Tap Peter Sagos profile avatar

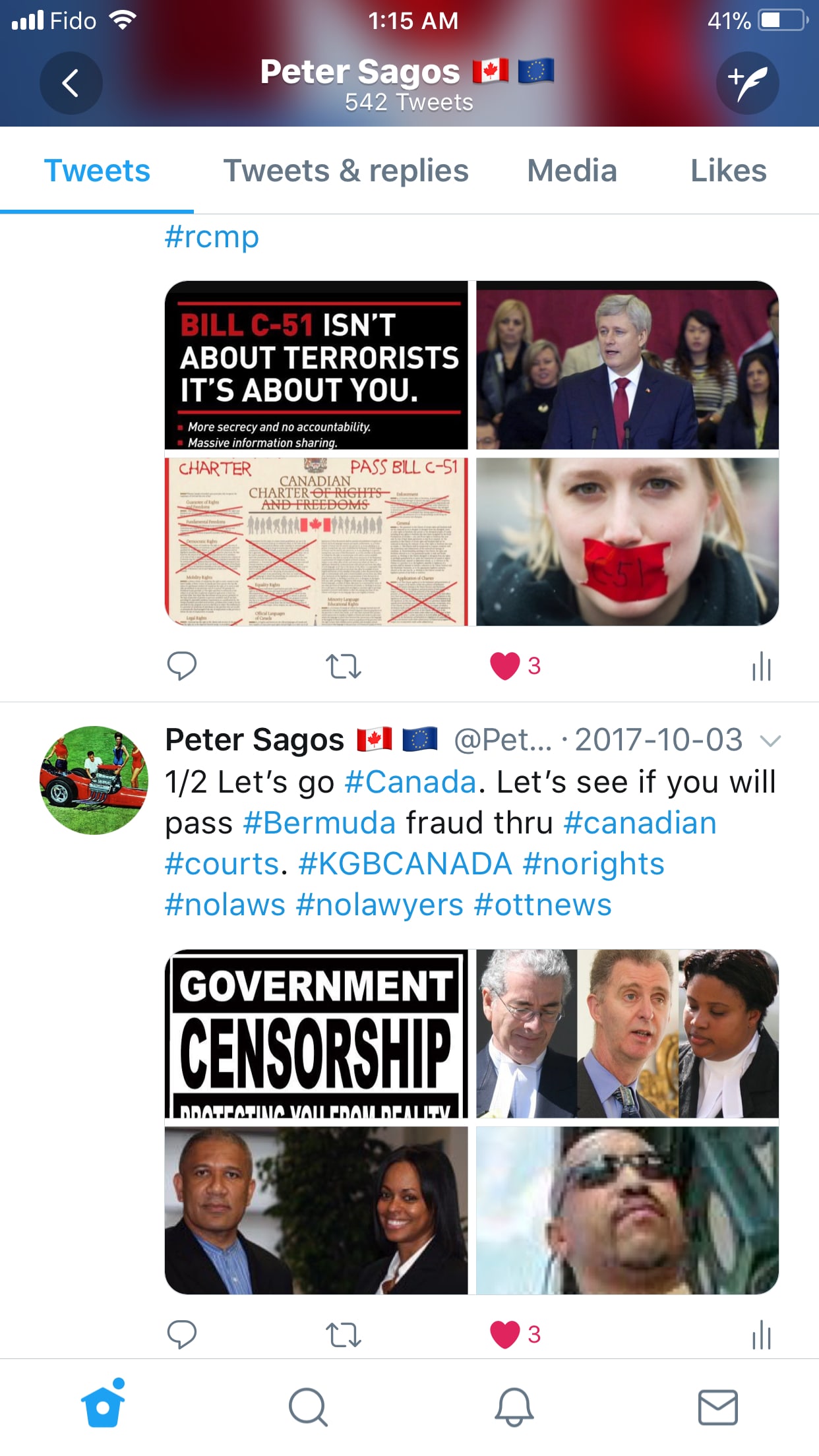coord(94,780)
